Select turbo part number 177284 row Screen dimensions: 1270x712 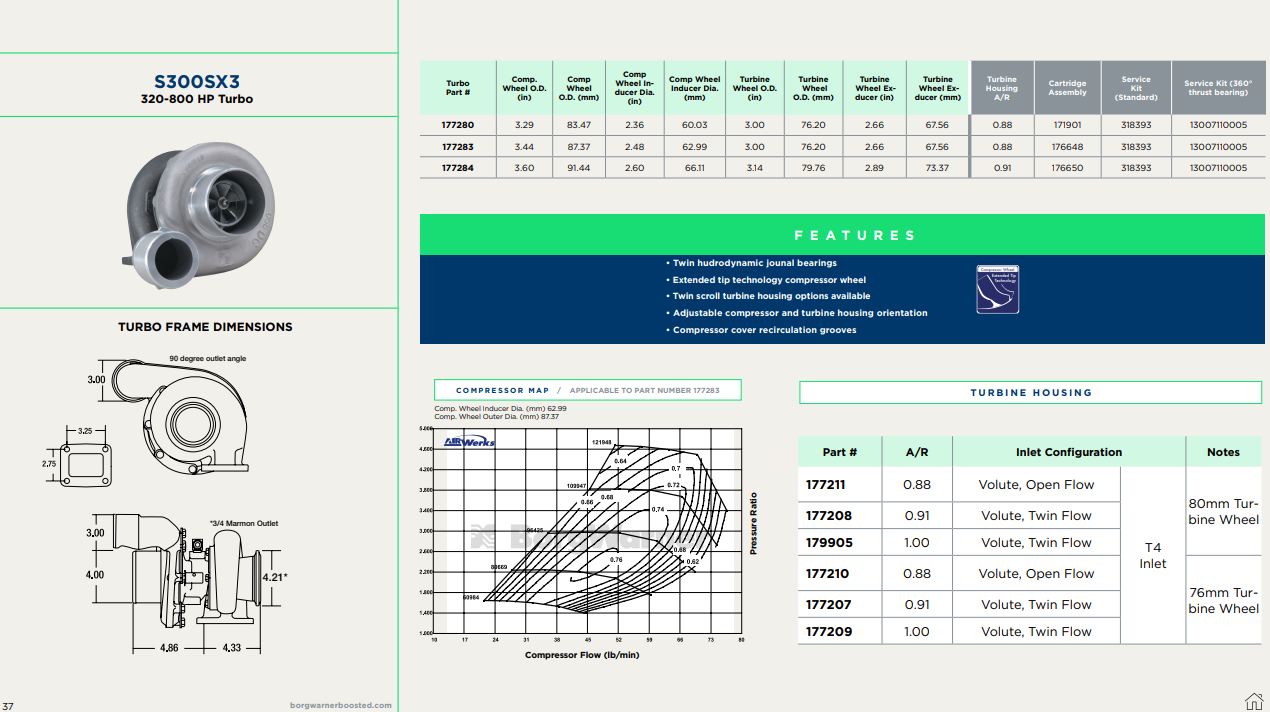click(x=458, y=168)
